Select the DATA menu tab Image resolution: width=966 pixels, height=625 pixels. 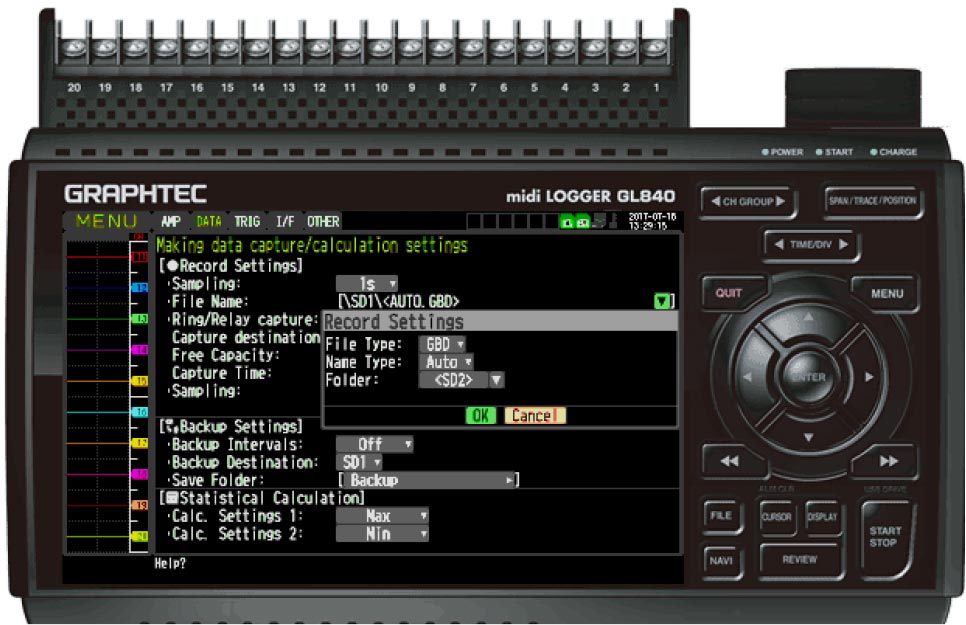pyautogui.click(x=209, y=221)
